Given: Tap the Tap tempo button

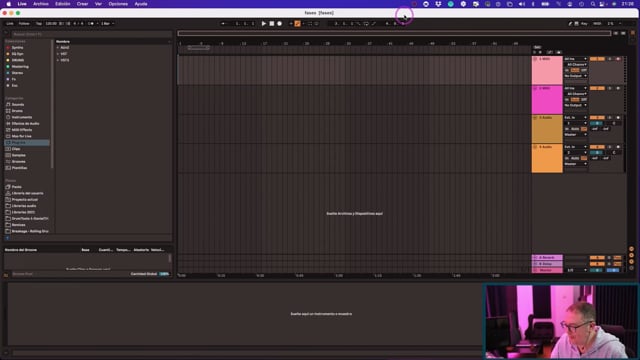Looking at the screenshot, I should 39,24.
